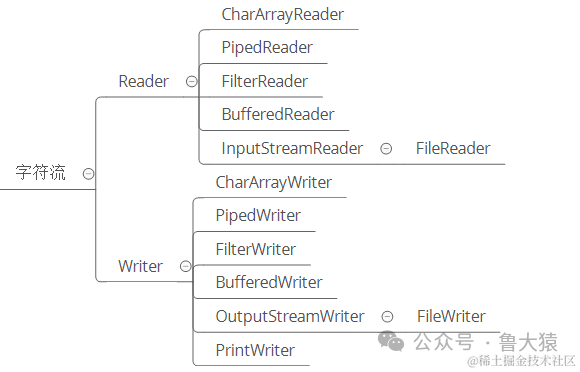Image resolution: width=580 pixels, height=372 pixels.
Task: Select the CharArrayWriter node
Action: pyautogui.click(x=274, y=183)
